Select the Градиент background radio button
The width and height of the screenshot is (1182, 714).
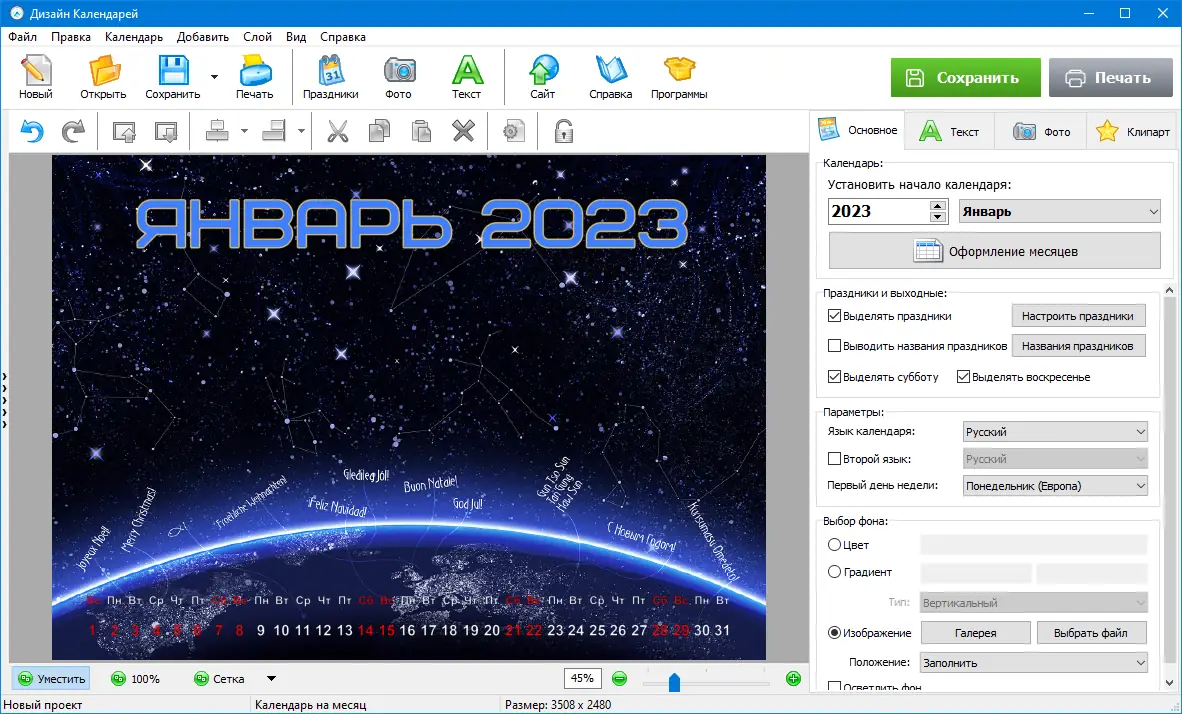tap(834, 572)
